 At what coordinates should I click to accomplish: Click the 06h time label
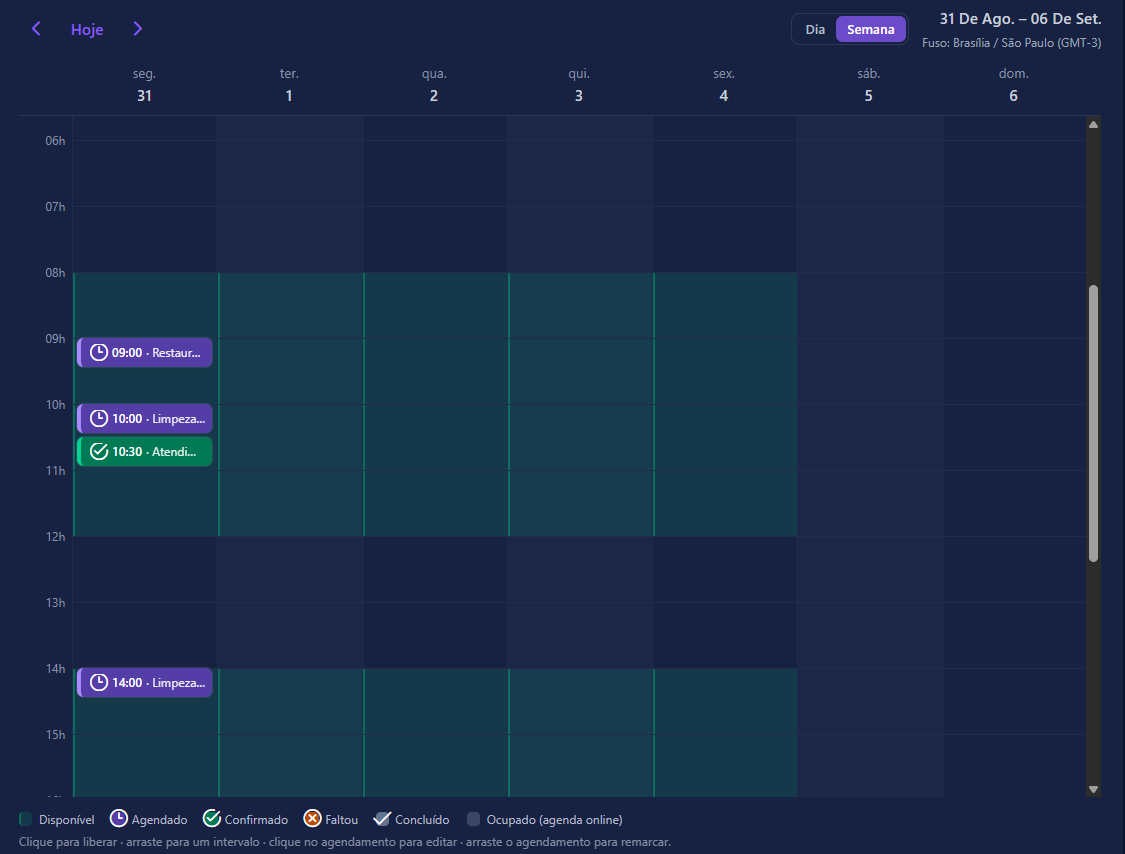55,141
